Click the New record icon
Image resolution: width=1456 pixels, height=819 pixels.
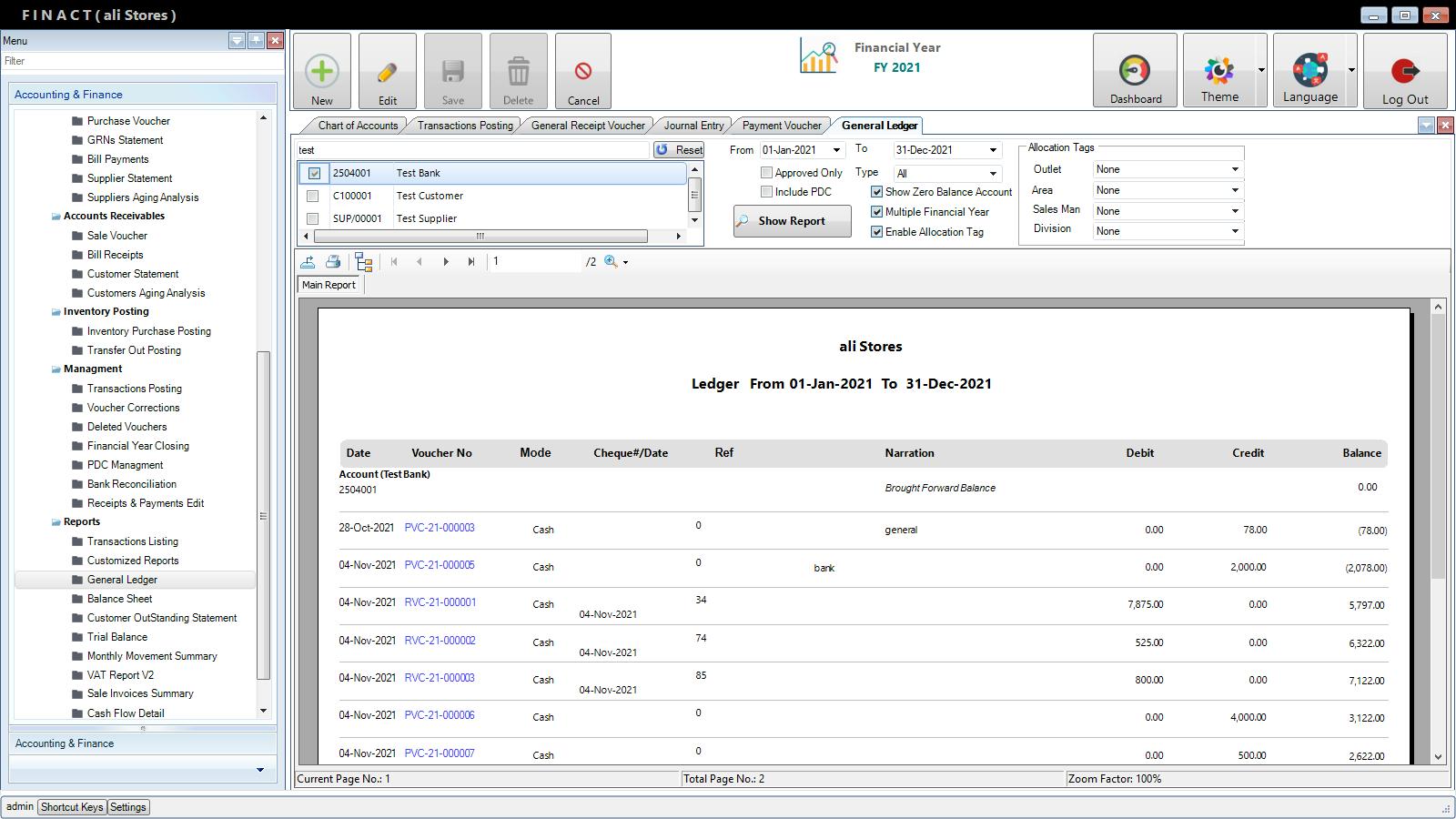coord(322,72)
